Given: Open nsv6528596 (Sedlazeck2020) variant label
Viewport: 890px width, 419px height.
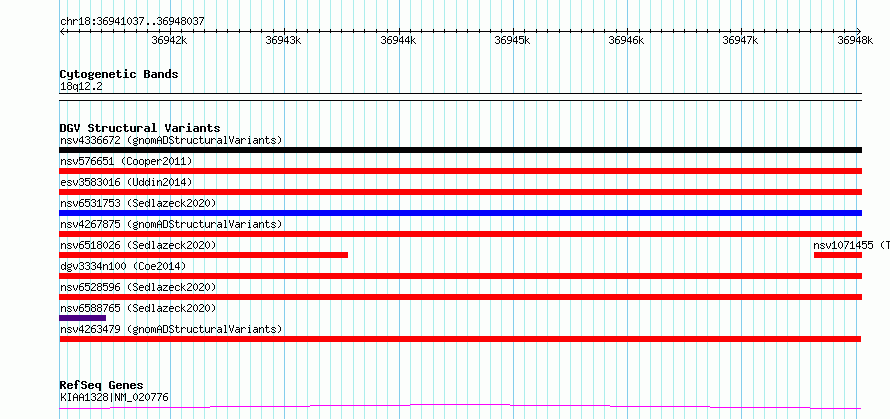Looking at the screenshot, I should click(138, 287).
